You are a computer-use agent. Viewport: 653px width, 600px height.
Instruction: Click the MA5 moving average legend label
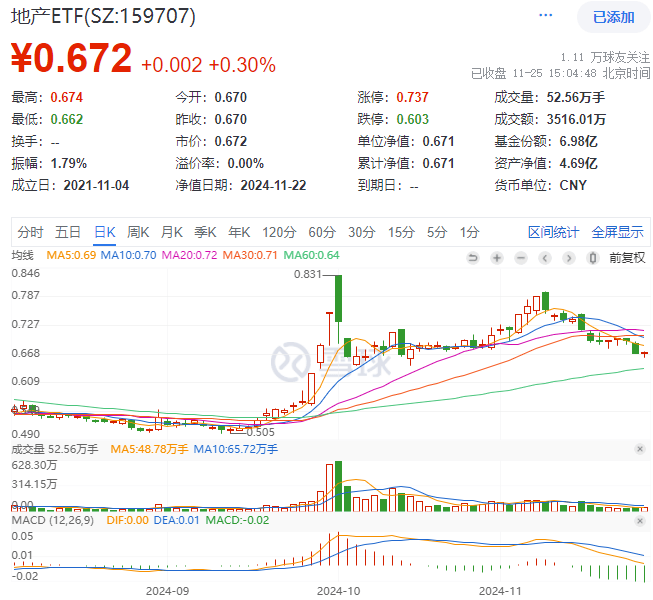71,255
